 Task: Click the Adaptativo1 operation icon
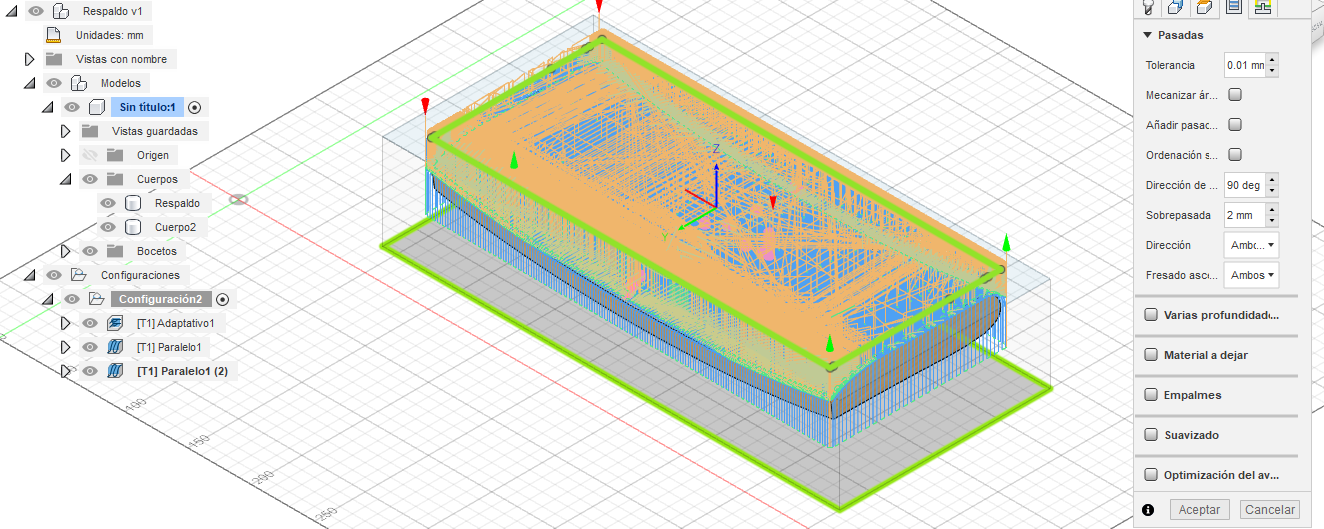pyautogui.click(x=114, y=323)
